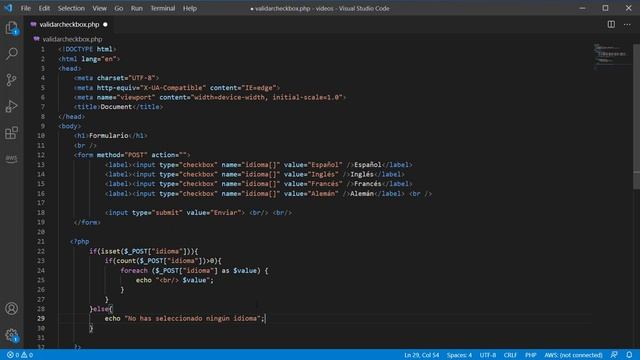640x360 pixels.
Task: Open the Selection menu
Action: (71, 8)
